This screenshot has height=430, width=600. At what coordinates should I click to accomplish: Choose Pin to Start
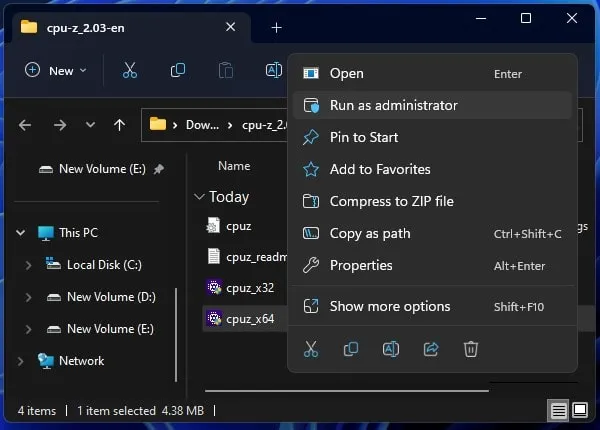pyautogui.click(x=432, y=137)
